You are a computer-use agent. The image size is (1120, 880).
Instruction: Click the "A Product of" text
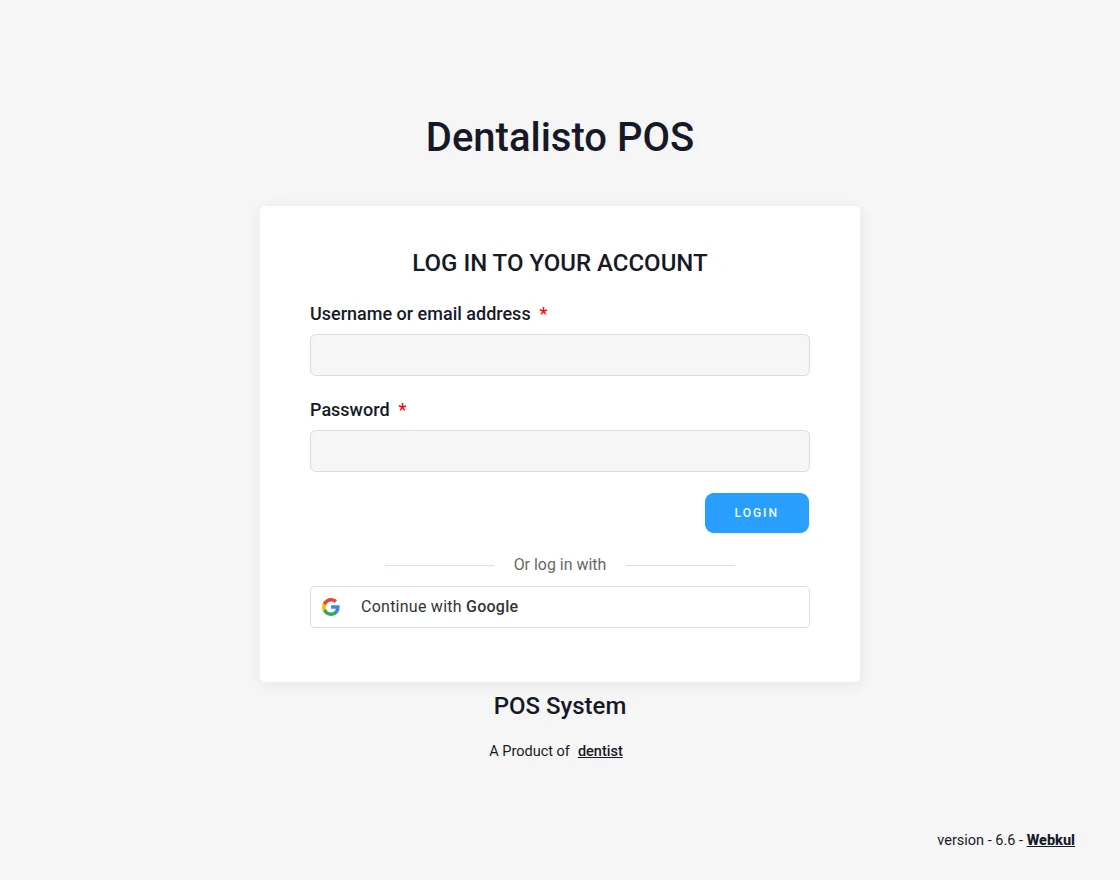tap(529, 751)
